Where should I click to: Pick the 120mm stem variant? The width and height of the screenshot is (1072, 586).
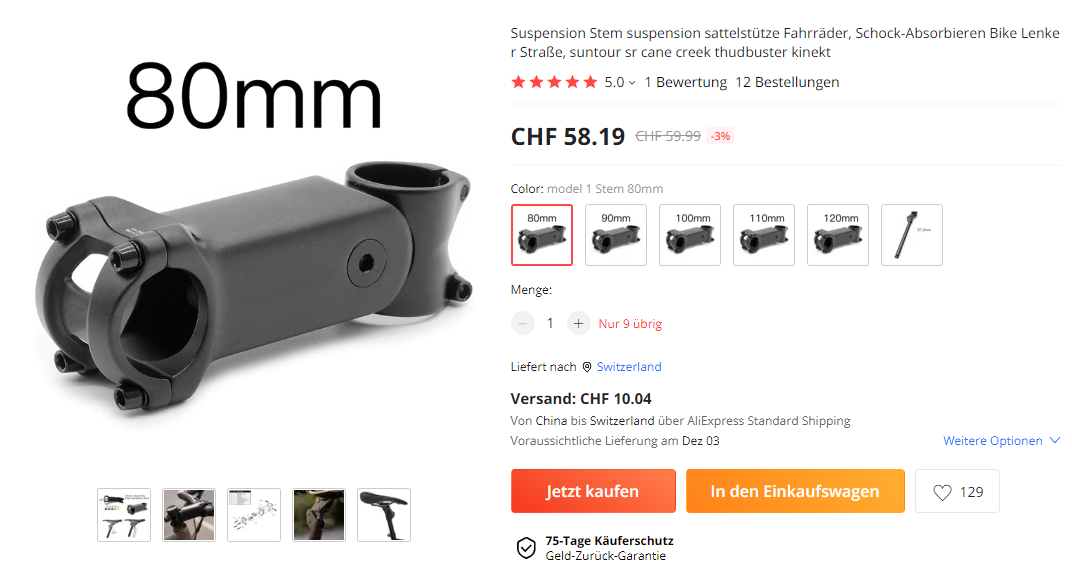tap(838, 235)
